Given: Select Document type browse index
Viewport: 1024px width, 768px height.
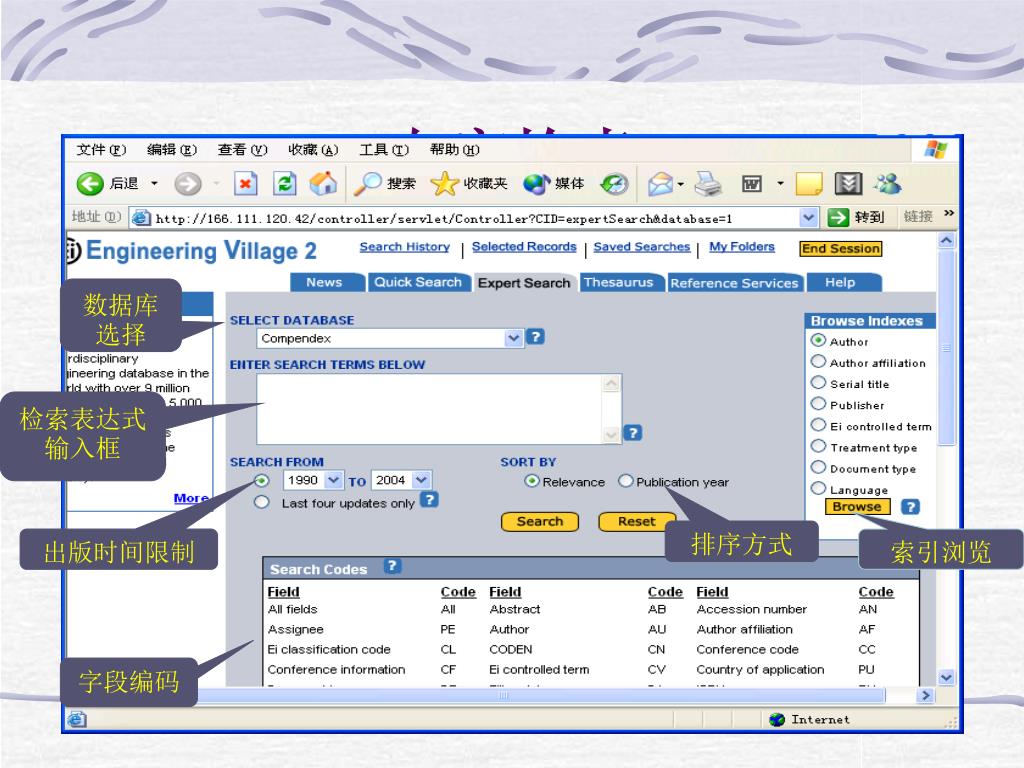Looking at the screenshot, I should pyautogui.click(x=818, y=467).
